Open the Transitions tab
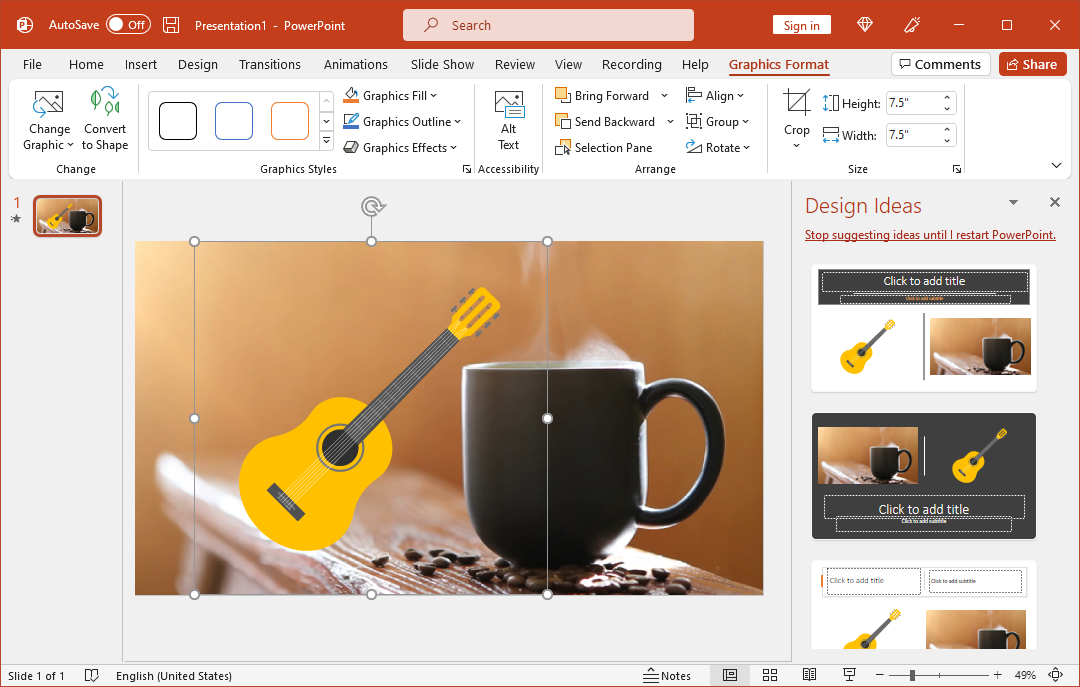This screenshot has height=687, width=1080. point(269,65)
